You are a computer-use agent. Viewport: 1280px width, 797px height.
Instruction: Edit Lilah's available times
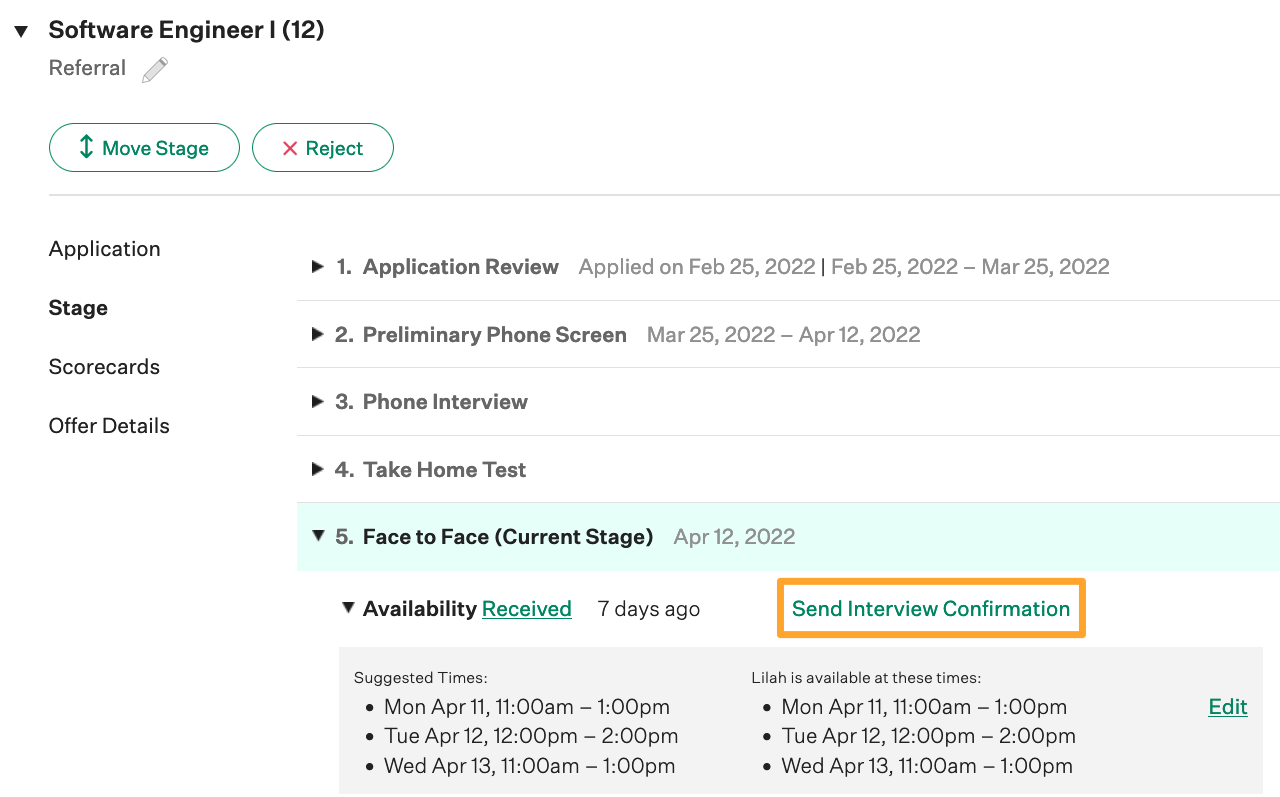pyautogui.click(x=1228, y=706)
